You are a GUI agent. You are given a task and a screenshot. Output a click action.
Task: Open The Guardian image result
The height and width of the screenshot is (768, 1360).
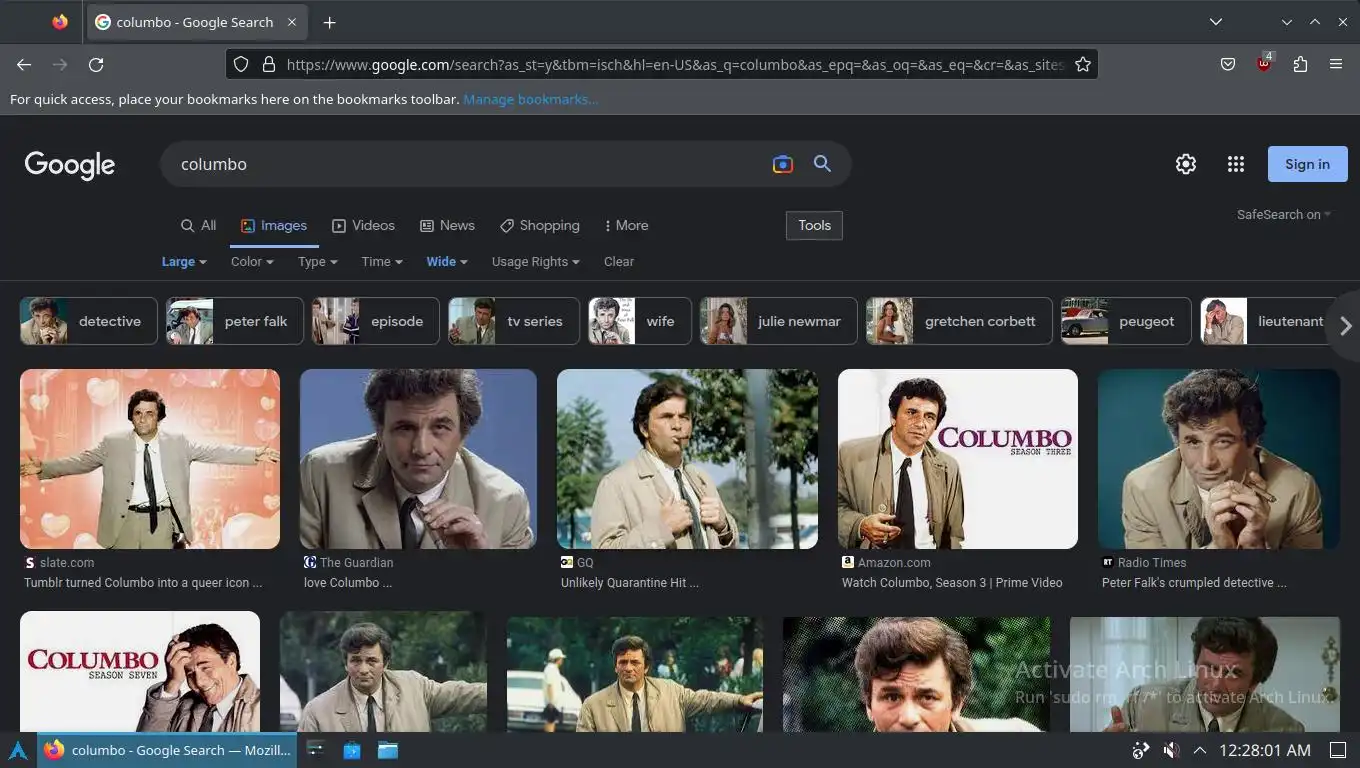[x=418, y=459]
